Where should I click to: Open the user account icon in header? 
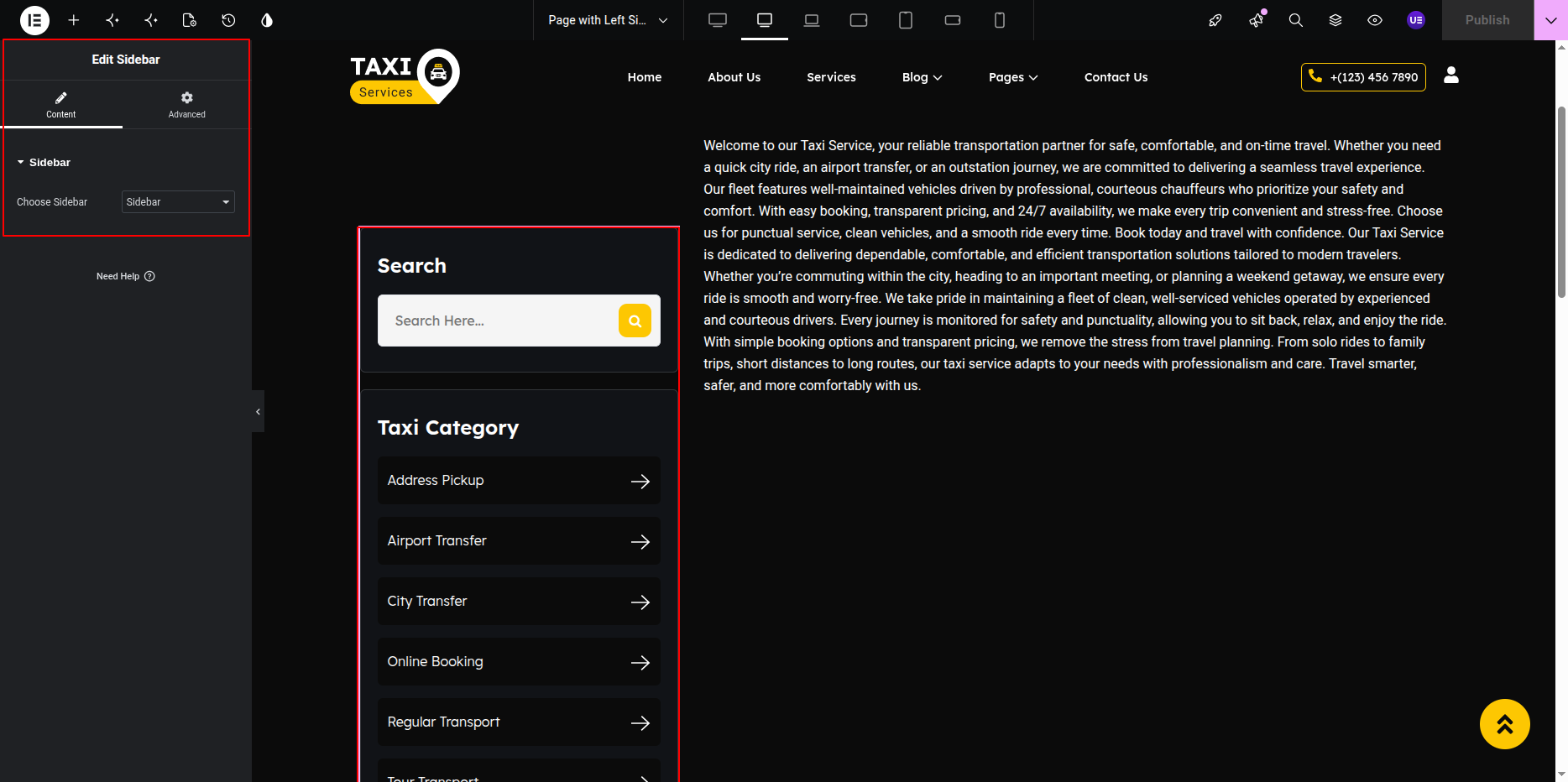(x=1451, y=76)
